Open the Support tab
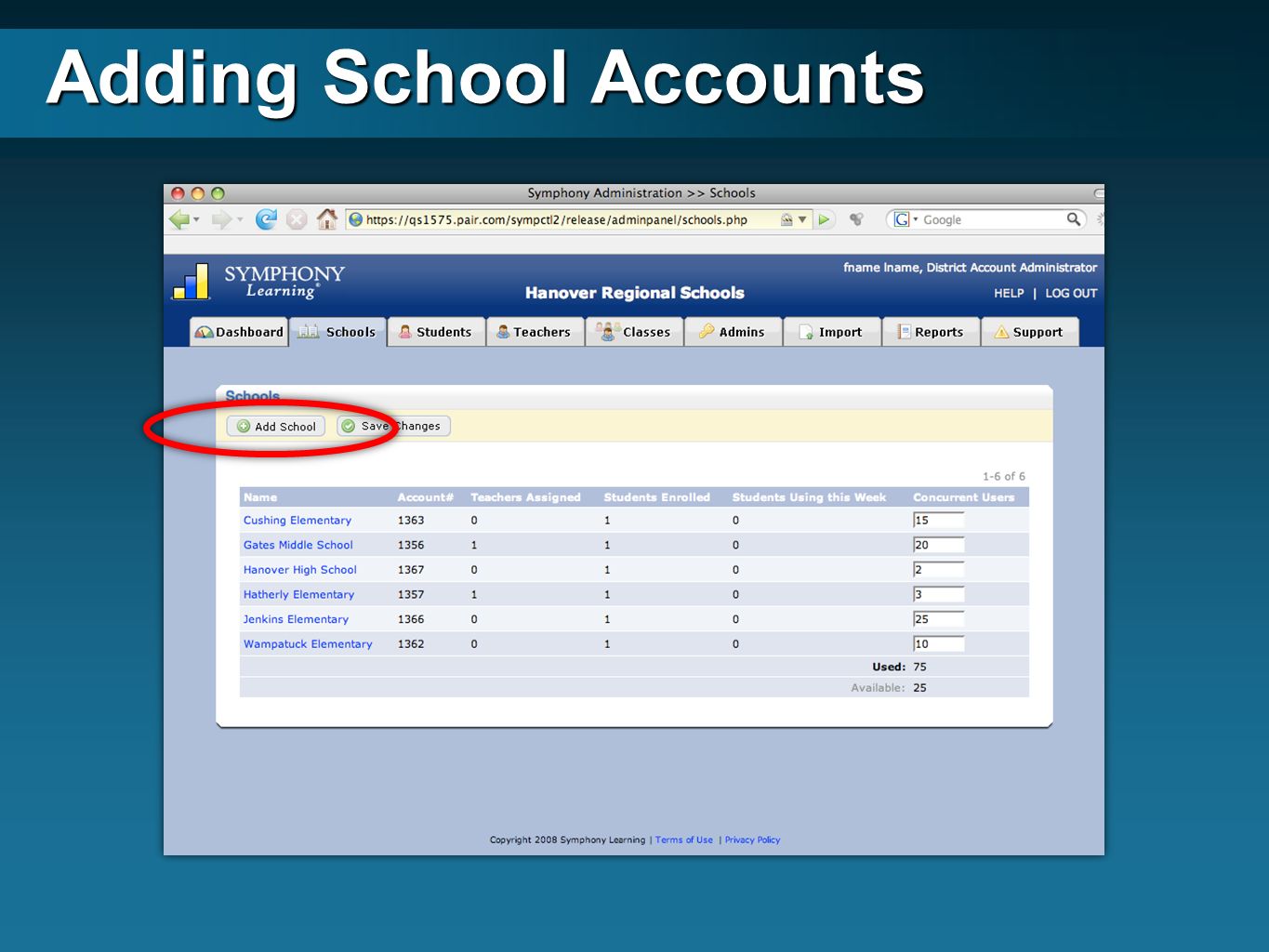 click(x=1029, y=332)
